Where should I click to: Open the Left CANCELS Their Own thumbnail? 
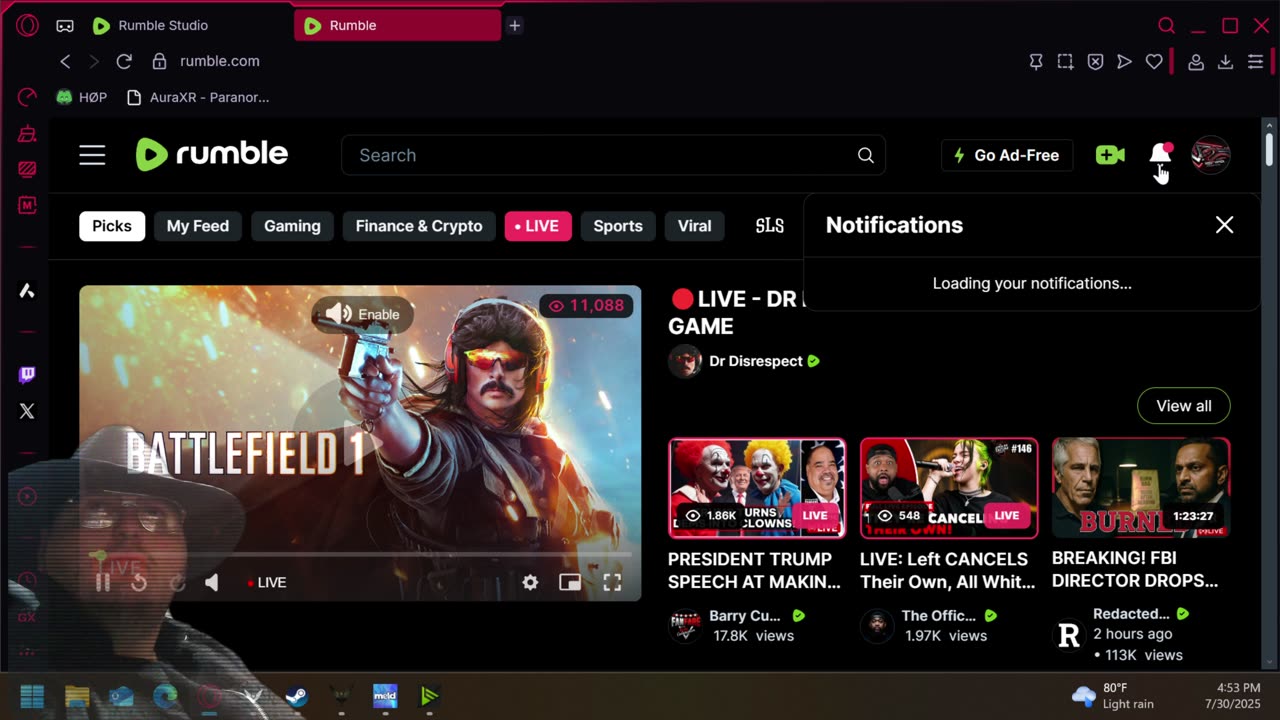[x=949, y=488]
